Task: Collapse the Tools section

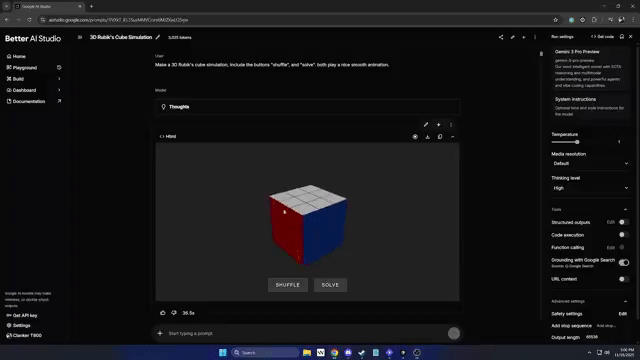Action: point(625,209)
